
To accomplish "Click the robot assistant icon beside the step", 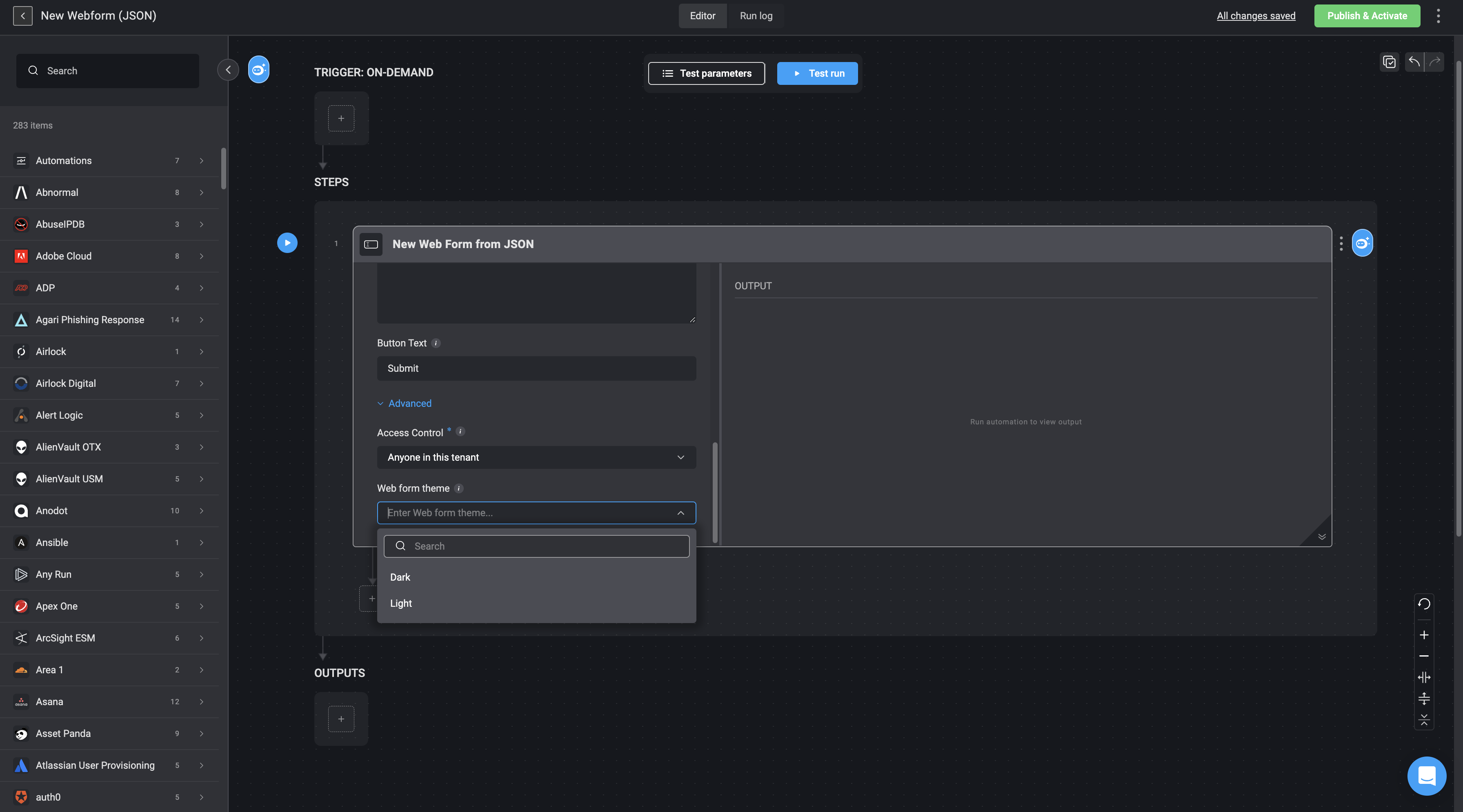I will click(x=1362, y=243).
